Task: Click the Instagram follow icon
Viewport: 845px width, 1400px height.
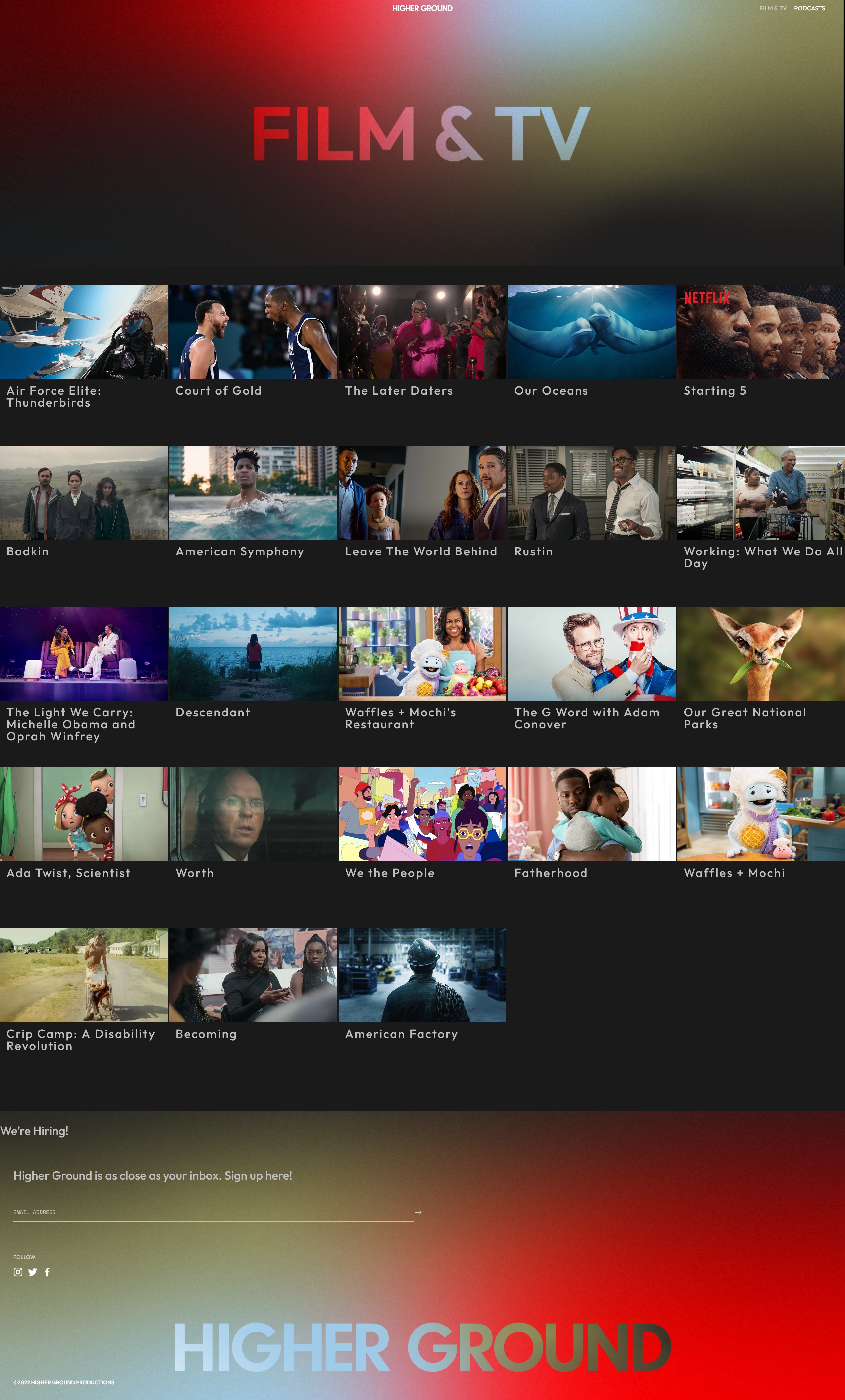Action: (x=18, y=1272)
